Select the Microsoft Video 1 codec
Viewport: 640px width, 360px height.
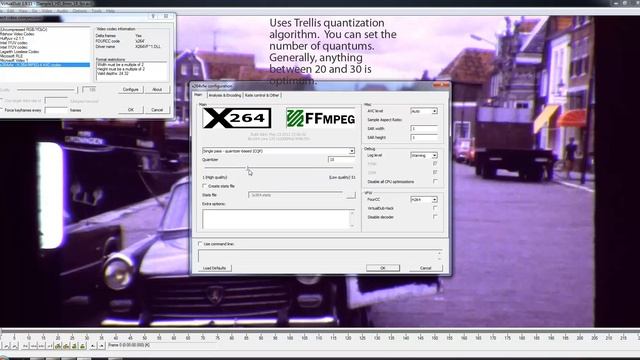coord(14,61)
